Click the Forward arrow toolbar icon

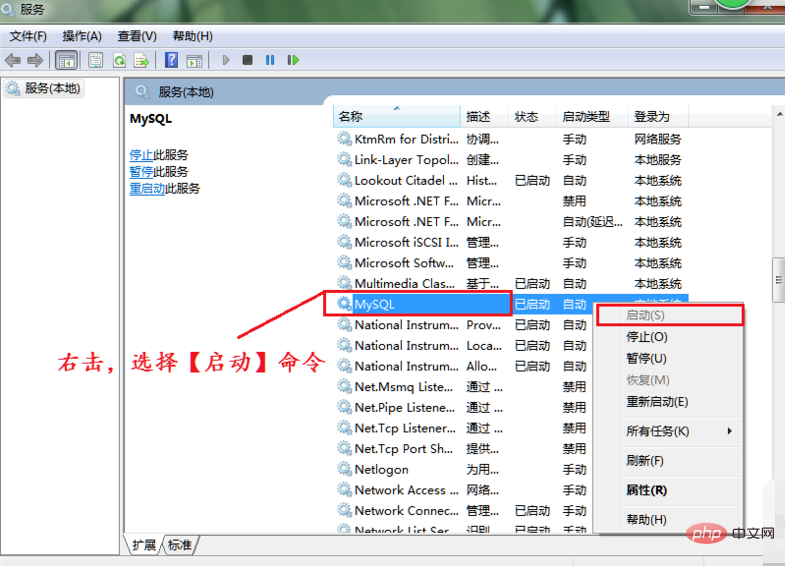click(35, 61)
